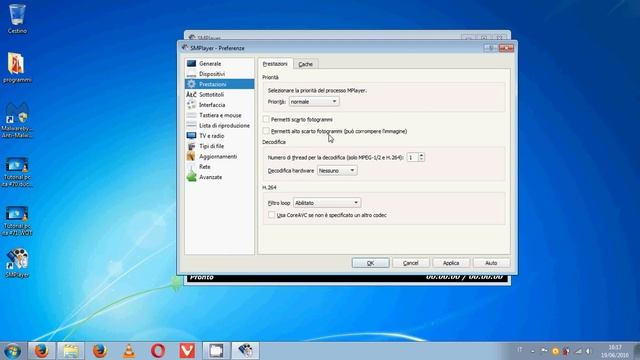Open the TV e radio monitor icon
640x360 pixels.
click(x=191, y=136)
